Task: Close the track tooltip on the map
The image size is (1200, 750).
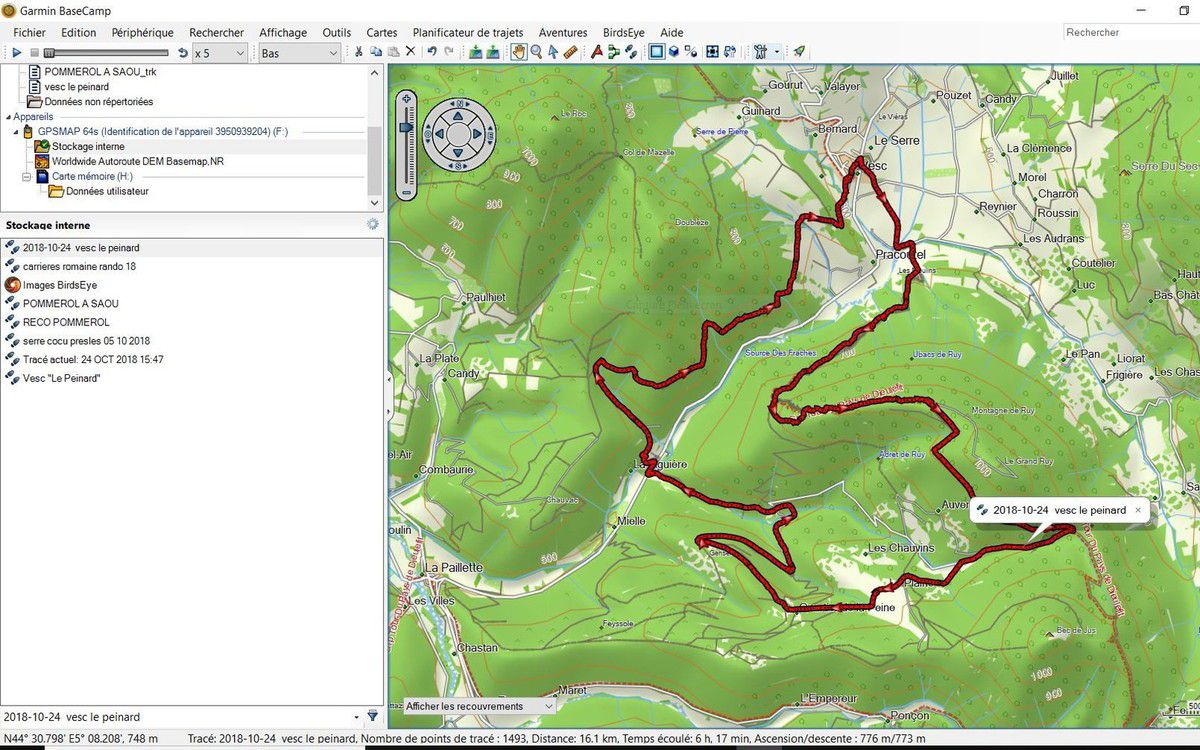Action: pos(1137,510)
